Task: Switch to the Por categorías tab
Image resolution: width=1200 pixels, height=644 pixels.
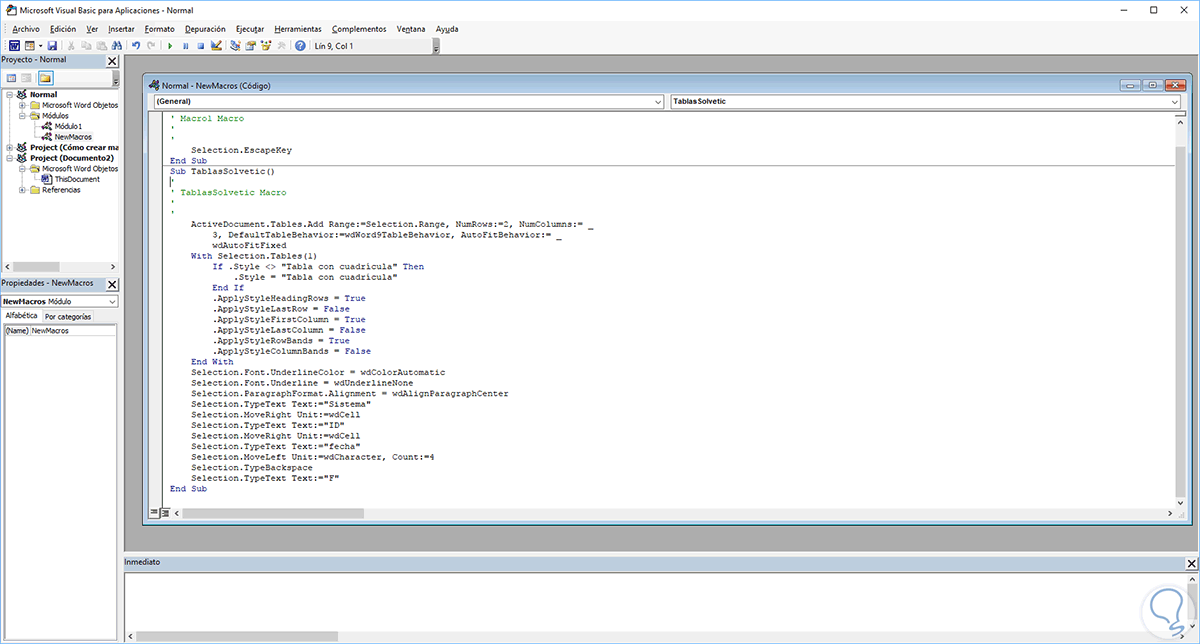Action: pyautogui.click(x=68, y=317)
